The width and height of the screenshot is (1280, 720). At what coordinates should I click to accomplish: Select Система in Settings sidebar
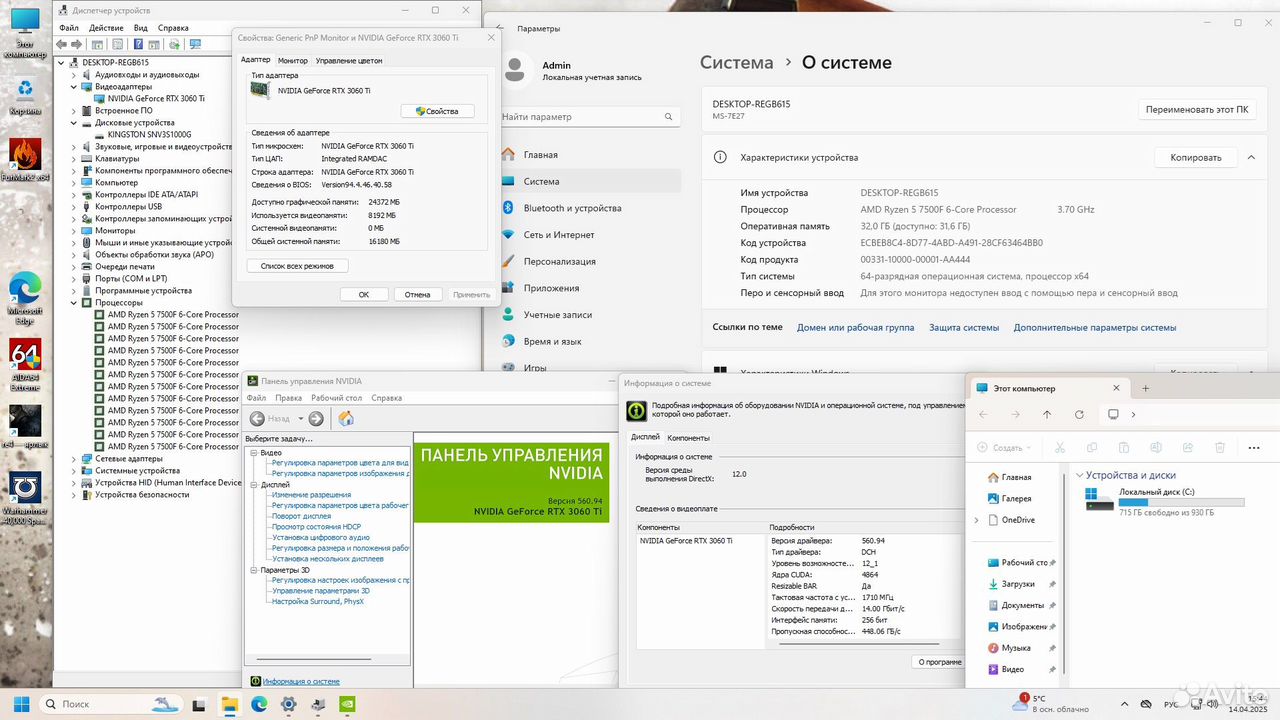tap(591, 181)
